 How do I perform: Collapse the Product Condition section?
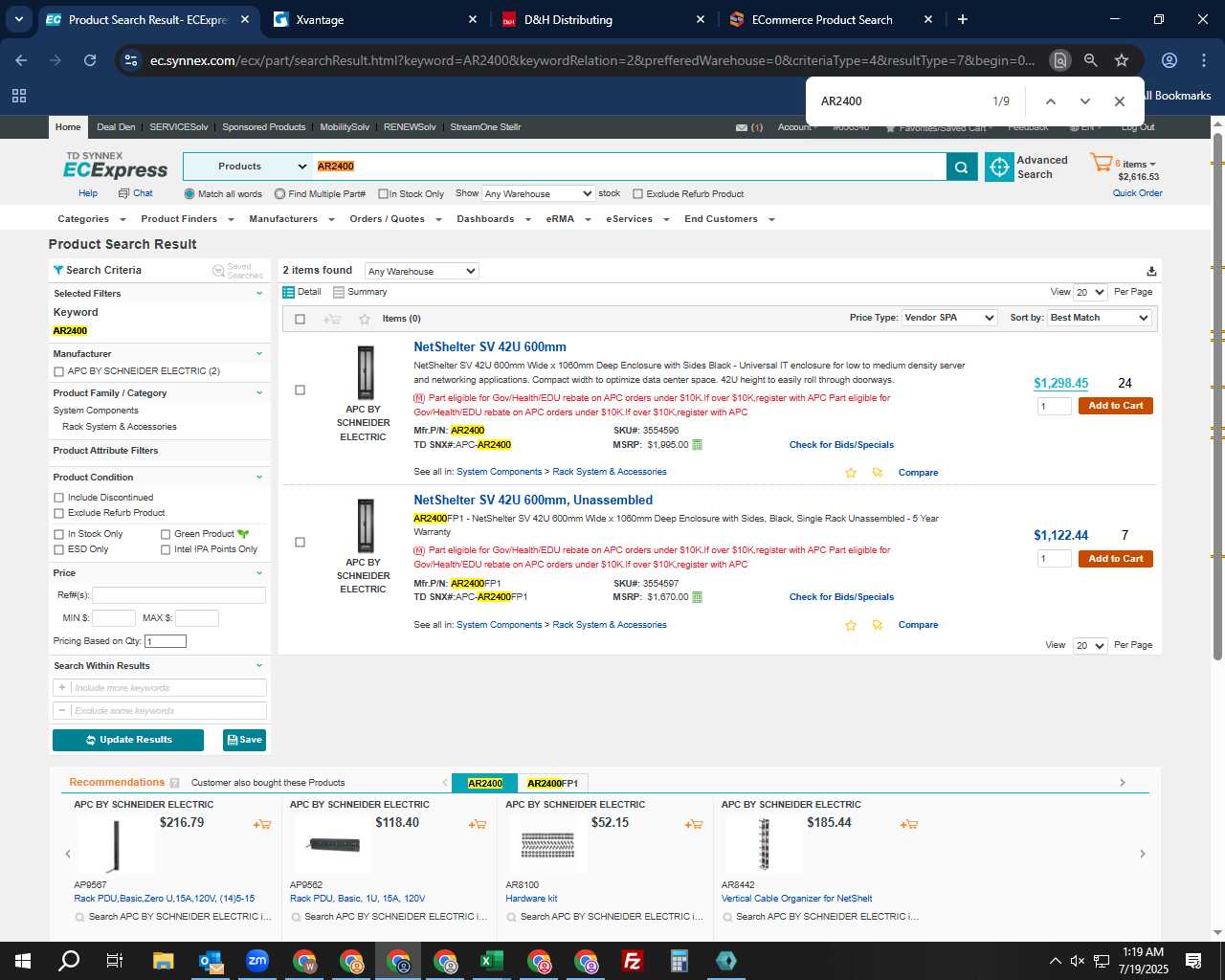(x=259, y=478)
